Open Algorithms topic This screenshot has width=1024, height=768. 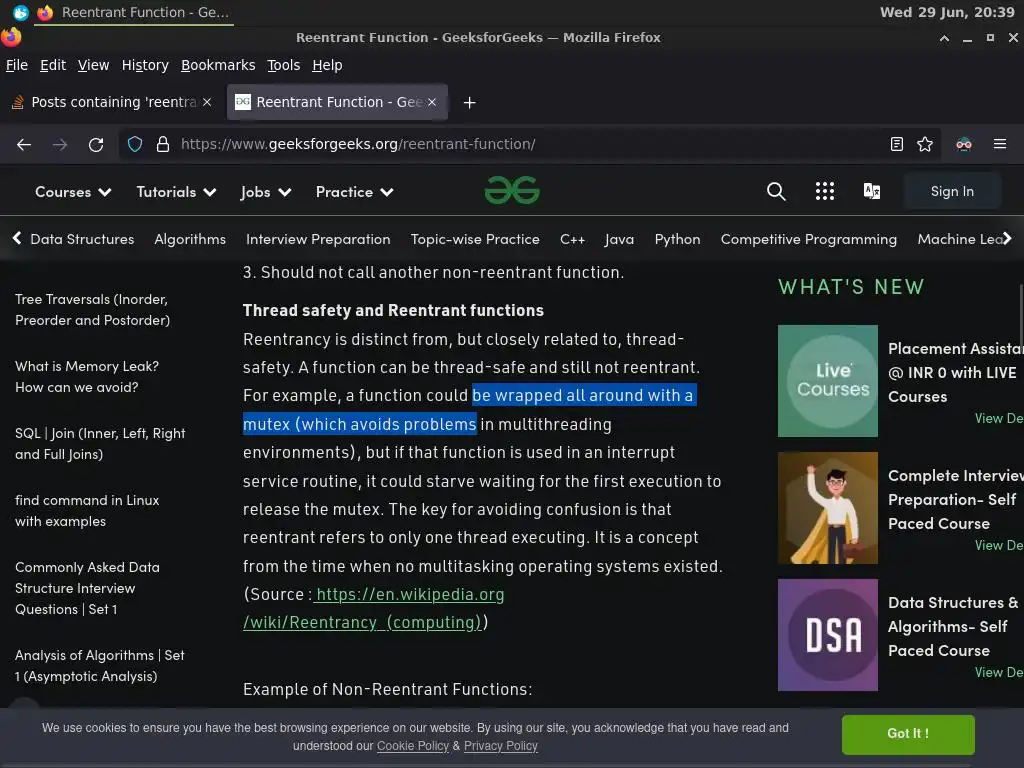click(x=190, y=239)
